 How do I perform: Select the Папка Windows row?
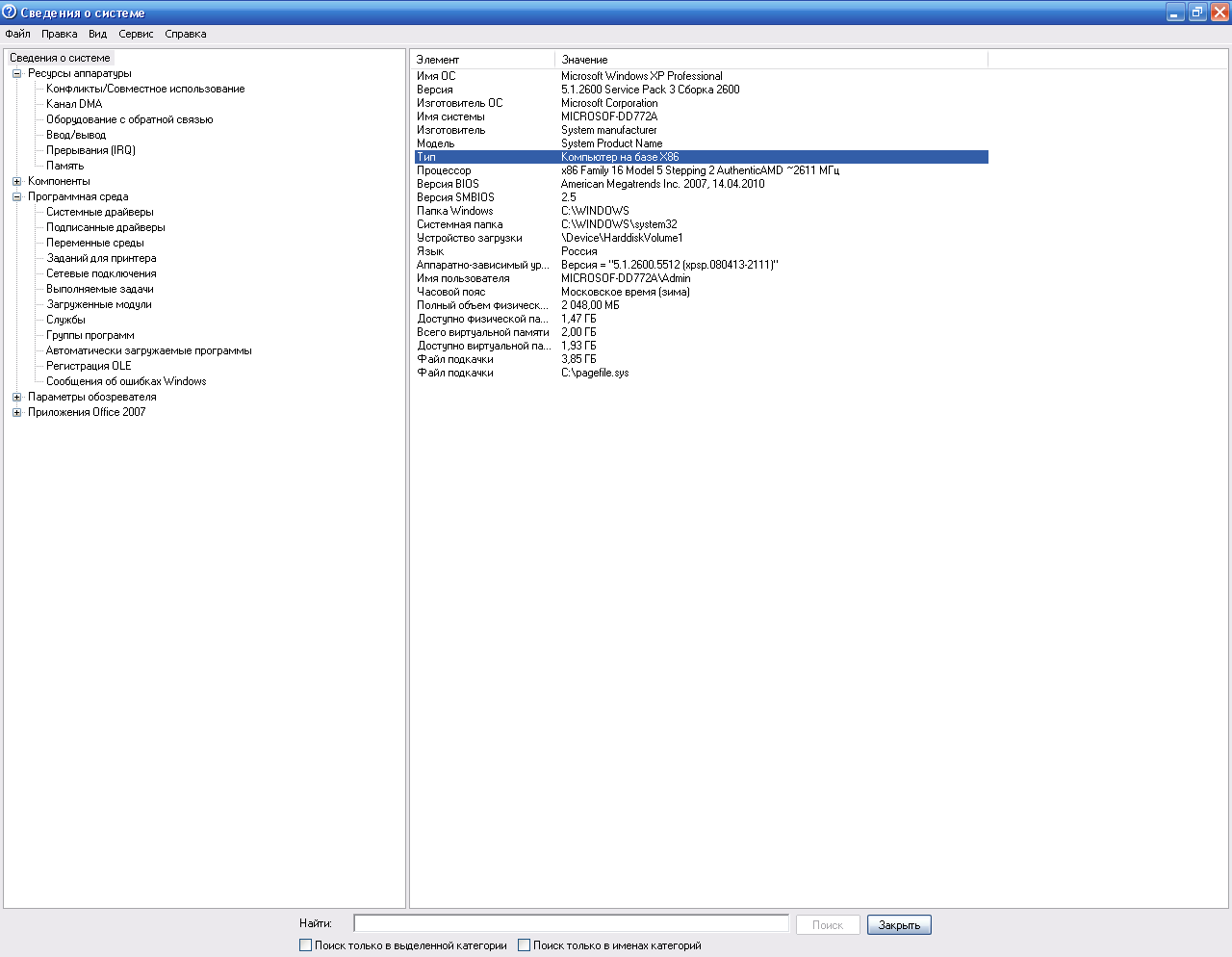702,211
